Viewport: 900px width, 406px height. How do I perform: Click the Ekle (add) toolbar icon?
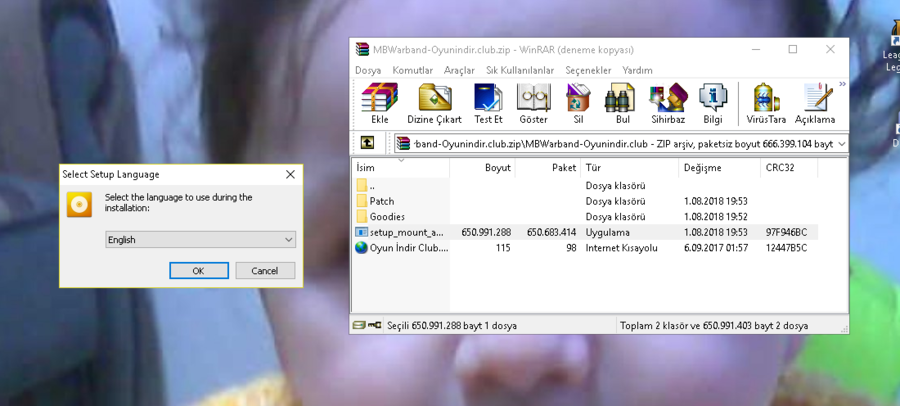pyautogui.click(x=379, y=103)
